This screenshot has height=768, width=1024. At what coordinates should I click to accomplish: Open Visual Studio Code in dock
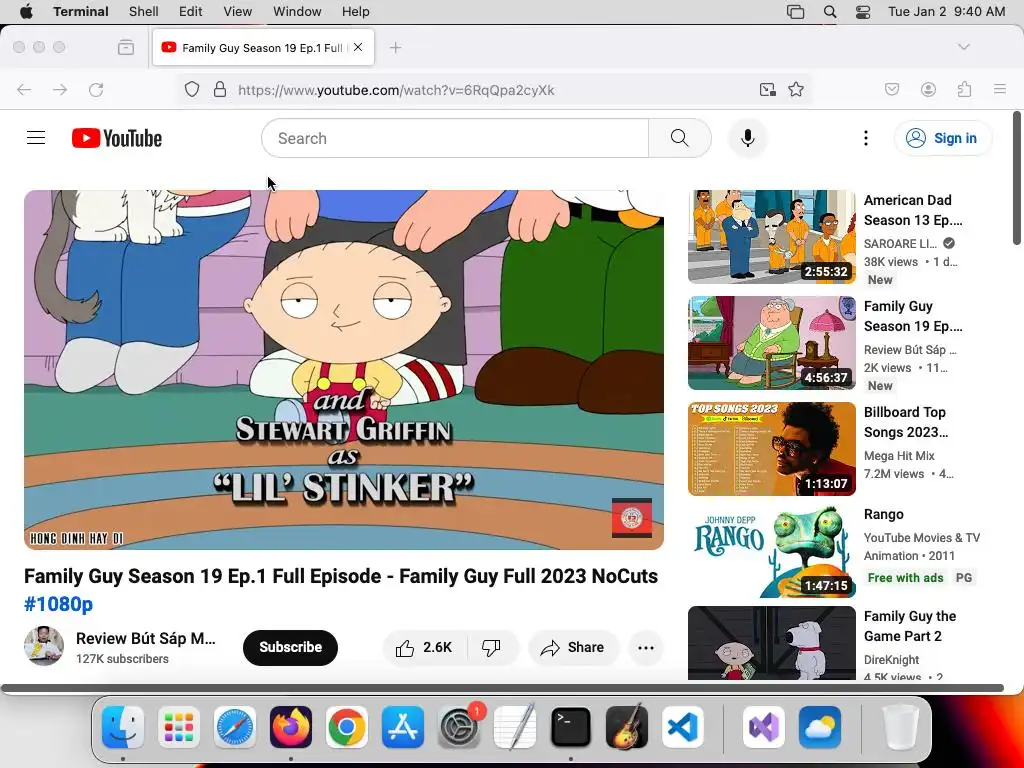click(x=682, y=727)
